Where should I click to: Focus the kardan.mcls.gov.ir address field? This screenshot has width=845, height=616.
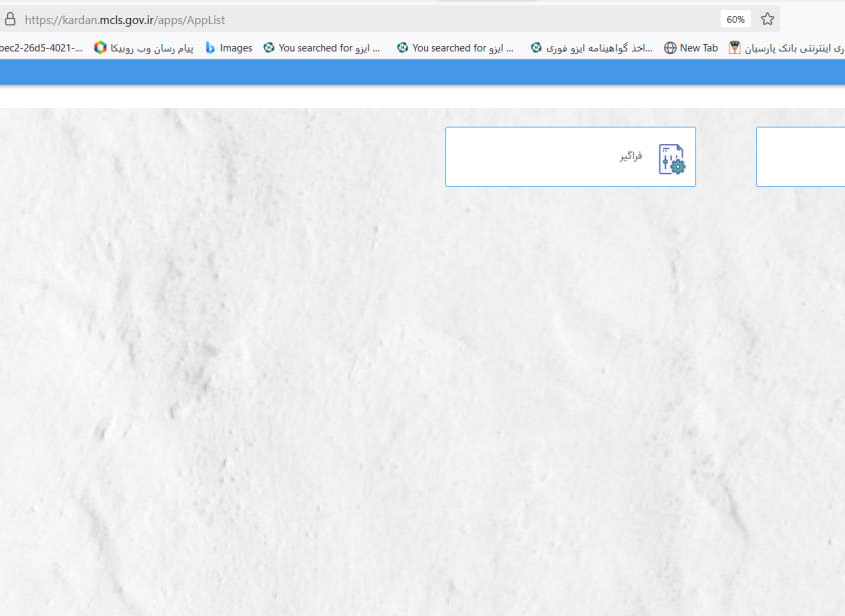(300, 19)
